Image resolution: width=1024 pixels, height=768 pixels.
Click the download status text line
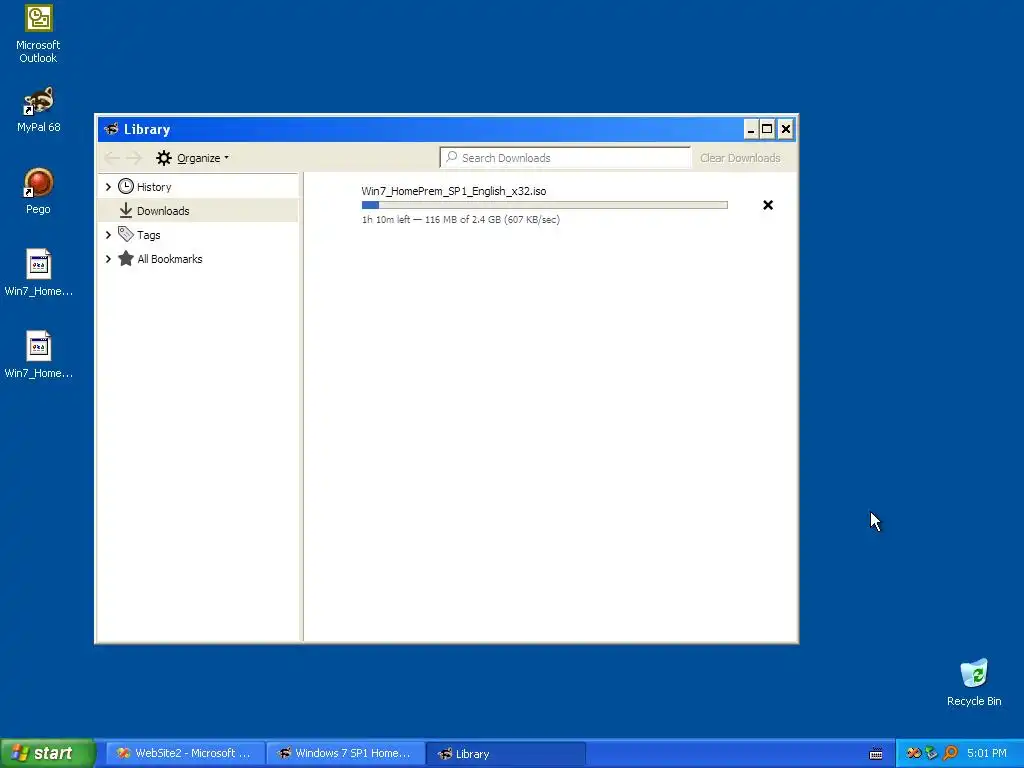460,219
